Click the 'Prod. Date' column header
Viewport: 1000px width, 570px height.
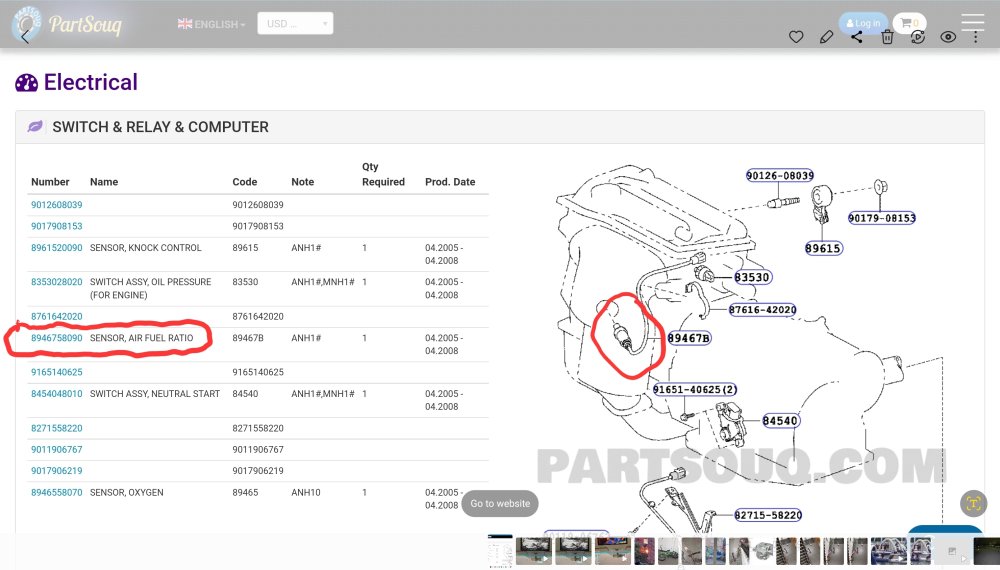tap(450, 182)
